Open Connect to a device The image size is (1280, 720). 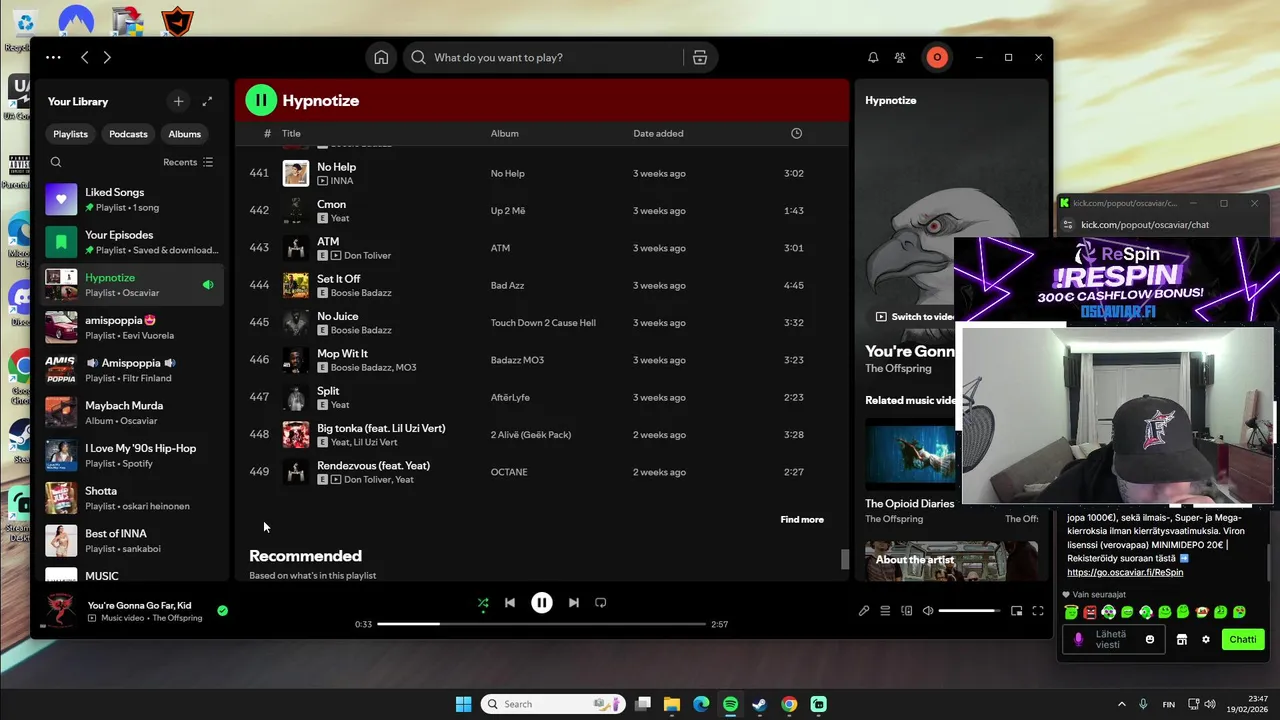[x=907, y=611]
